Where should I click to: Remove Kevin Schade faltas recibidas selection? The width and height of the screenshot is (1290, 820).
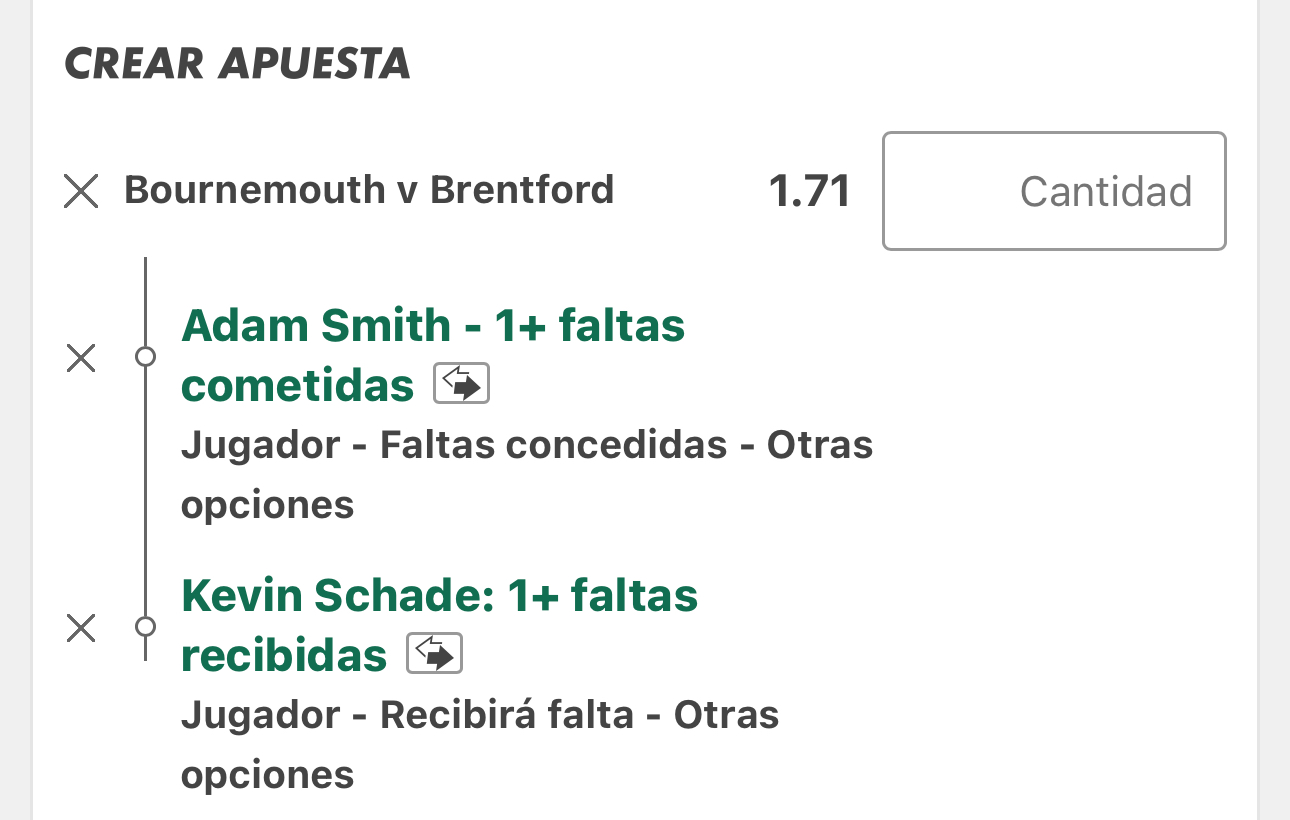click(81, 628)
